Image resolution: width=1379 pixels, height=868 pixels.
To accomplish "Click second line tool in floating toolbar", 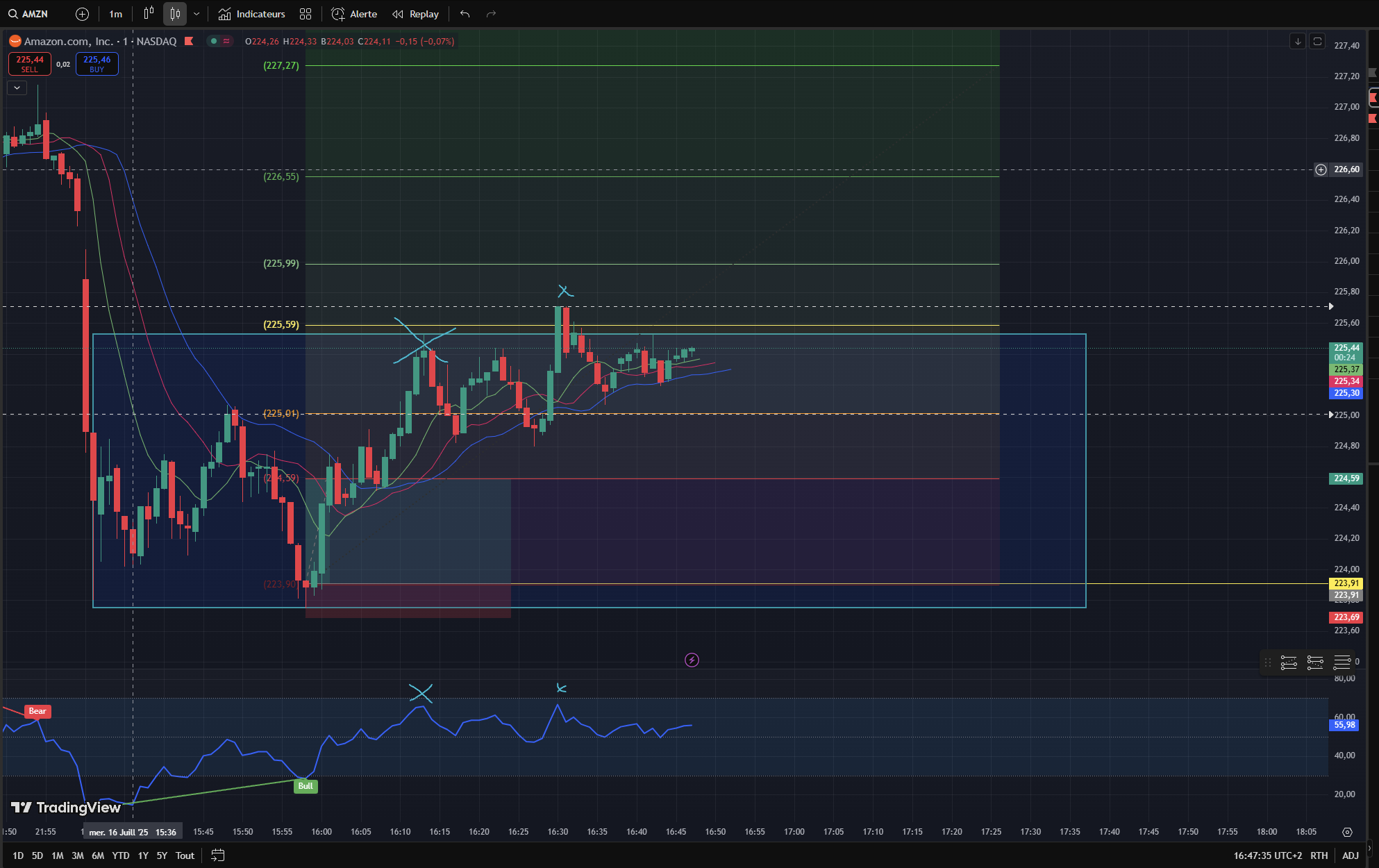I will click(1315, 662).
